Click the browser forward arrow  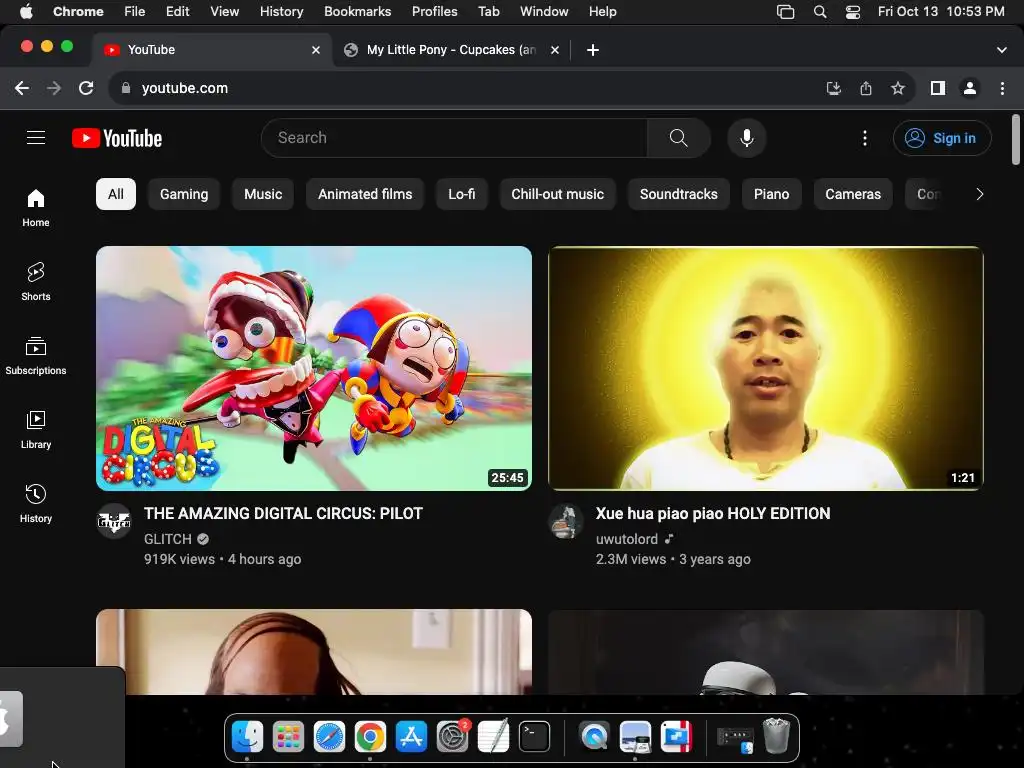(54, 88)
